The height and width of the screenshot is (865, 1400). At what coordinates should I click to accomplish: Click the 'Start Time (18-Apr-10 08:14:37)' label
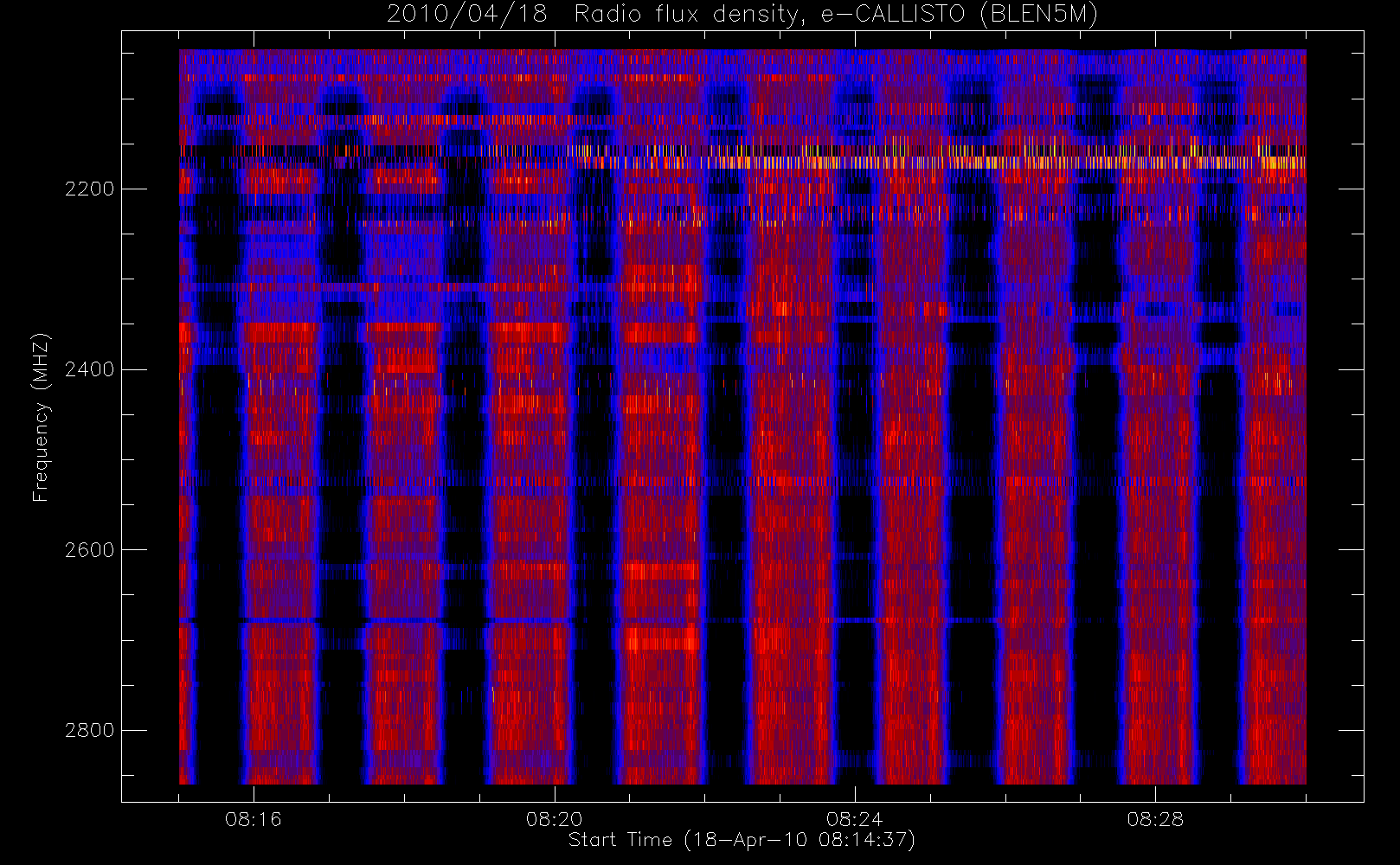point(742,840)
